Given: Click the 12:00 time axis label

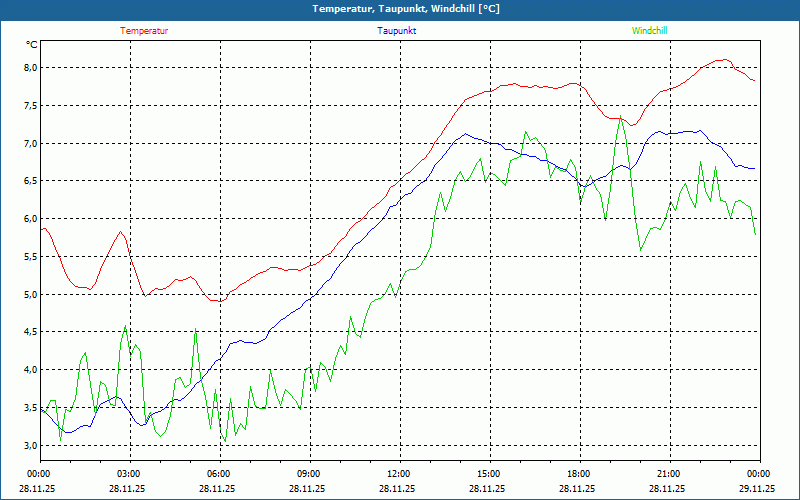Looking at the screenshot, I should (x=399, y=474).
